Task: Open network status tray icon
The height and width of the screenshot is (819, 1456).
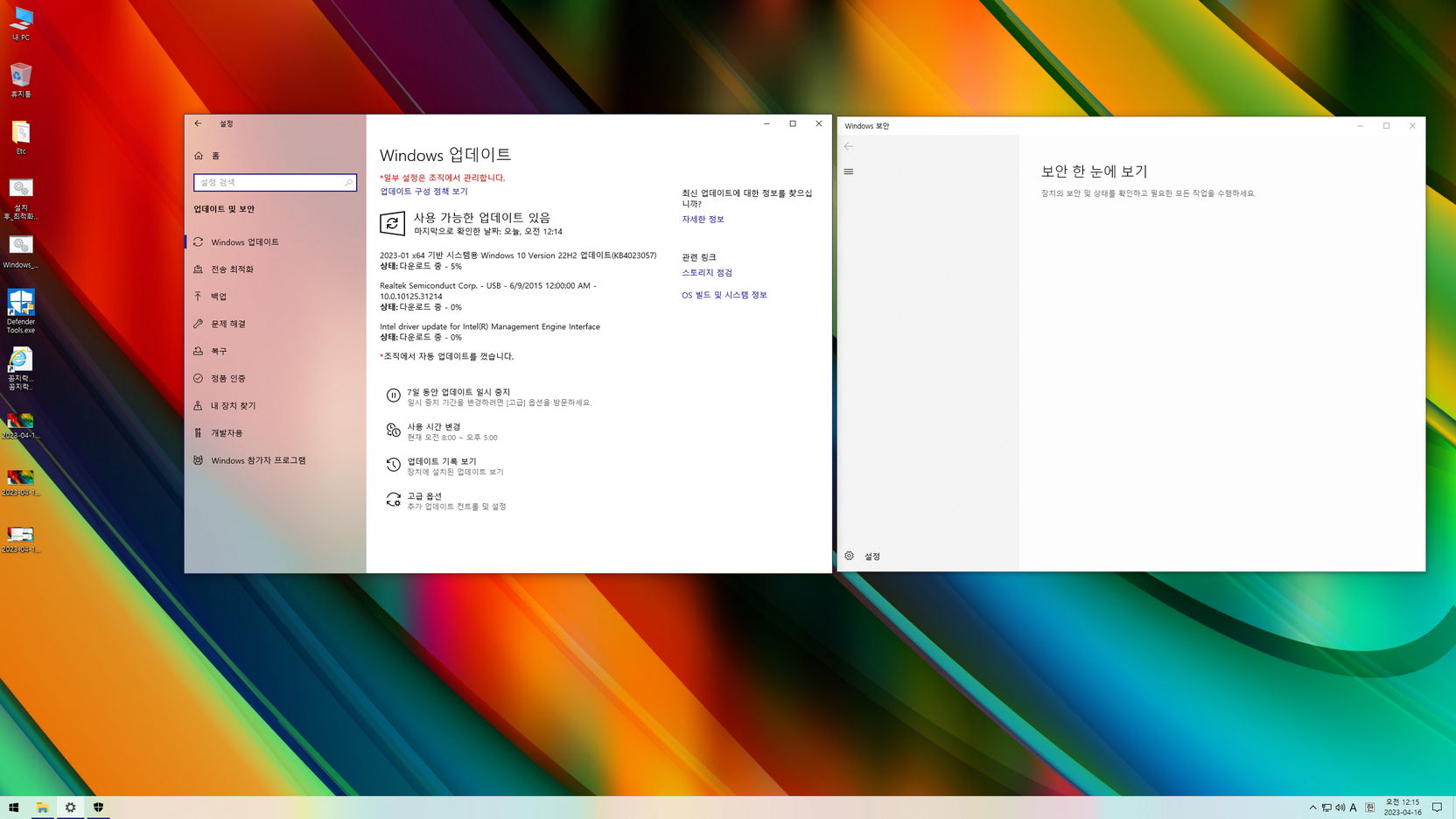Action: (x=1326, y=808)
